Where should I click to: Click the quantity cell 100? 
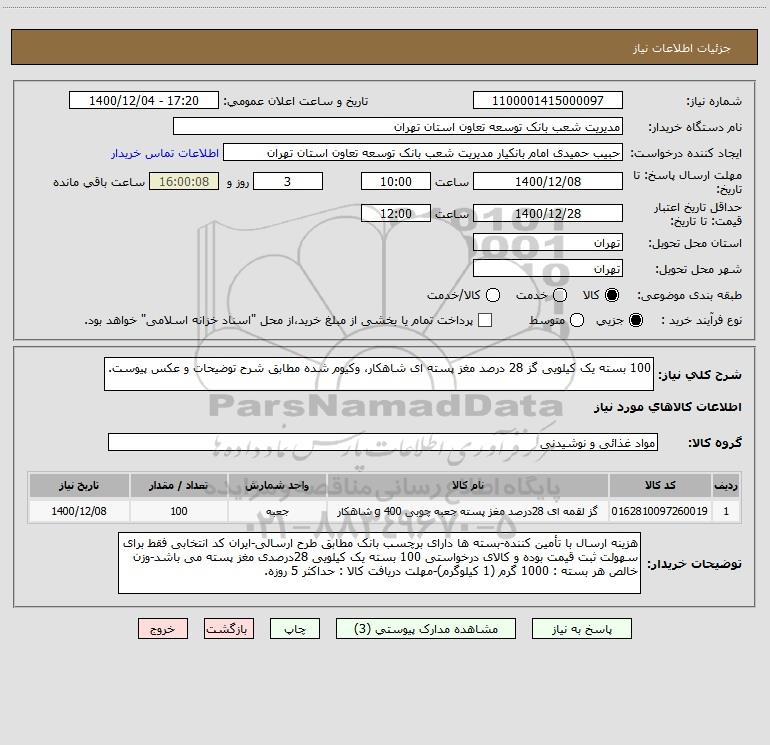coord(179,511)
